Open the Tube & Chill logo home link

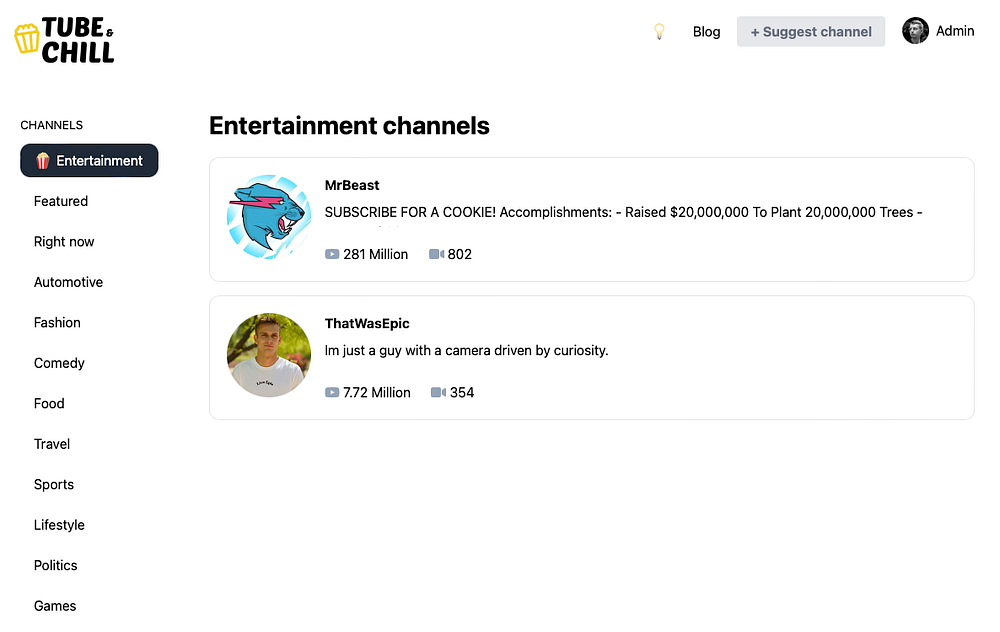pos(64,40)
